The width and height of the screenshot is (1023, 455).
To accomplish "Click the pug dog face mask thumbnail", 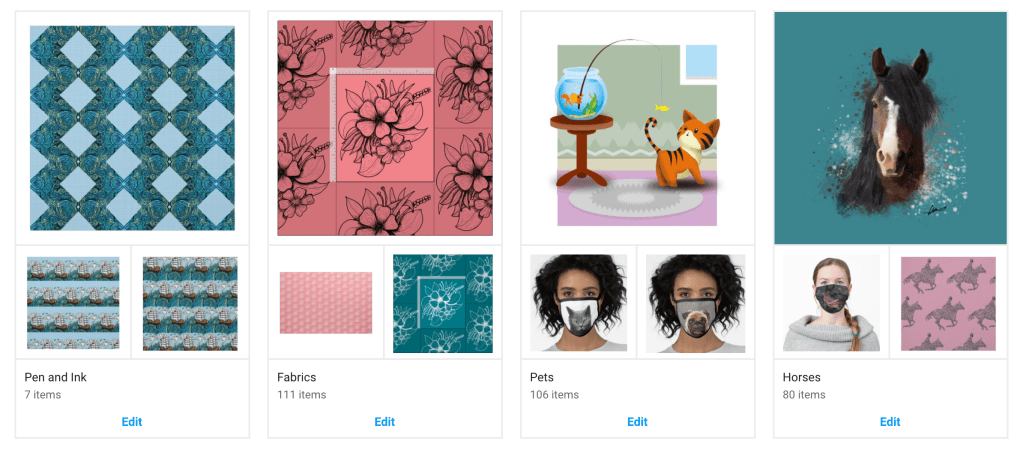I will (695, 303).
